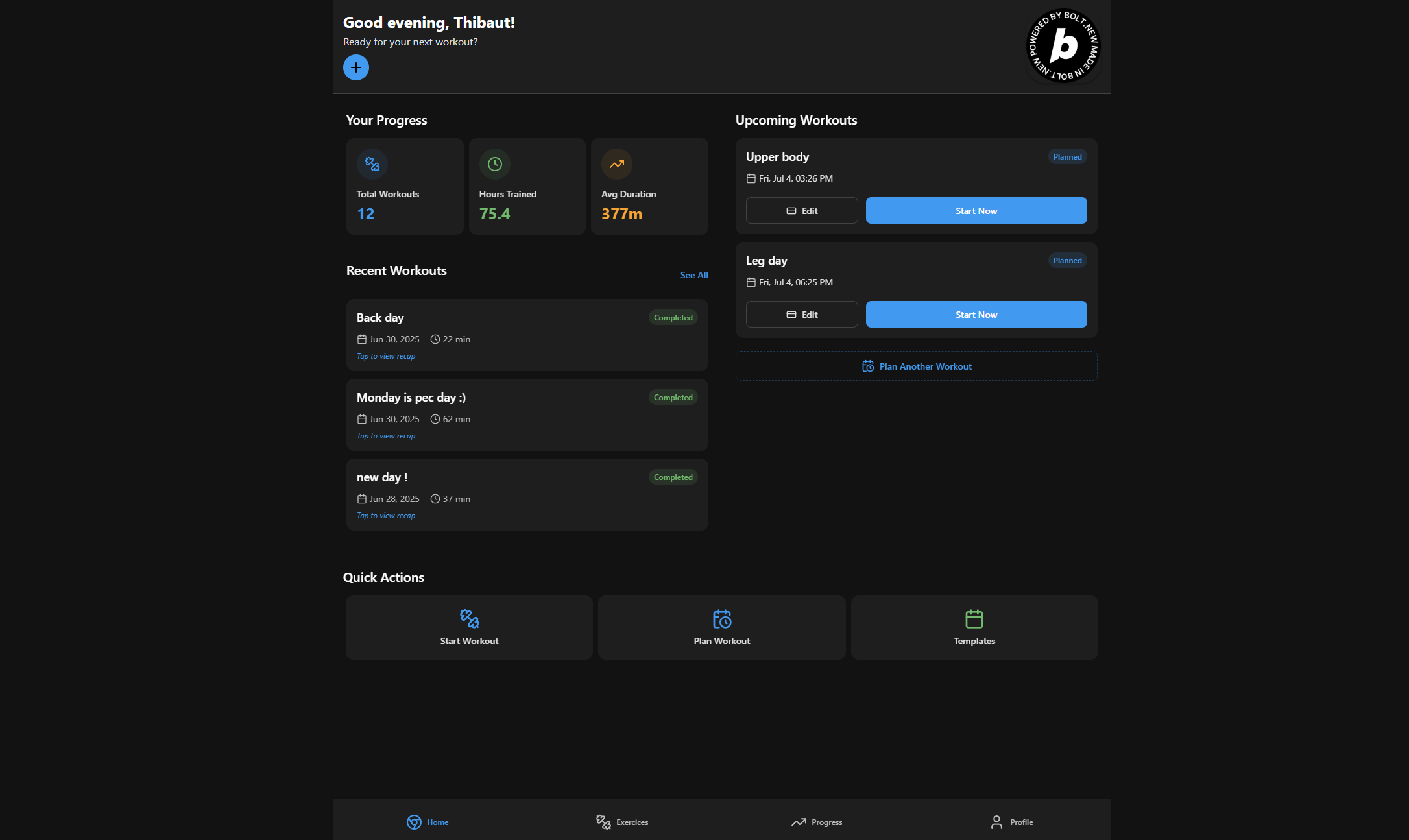Click the Bolt.new badge logo

(1063, 45)
